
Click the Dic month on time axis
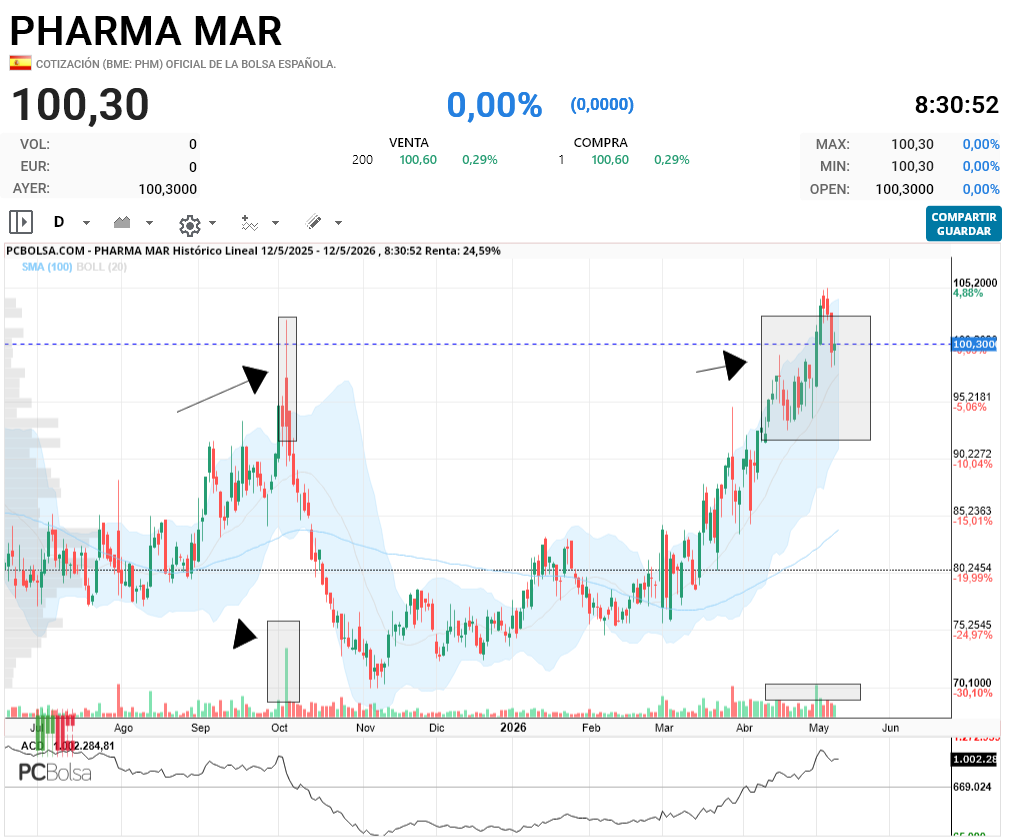point(437,728)
